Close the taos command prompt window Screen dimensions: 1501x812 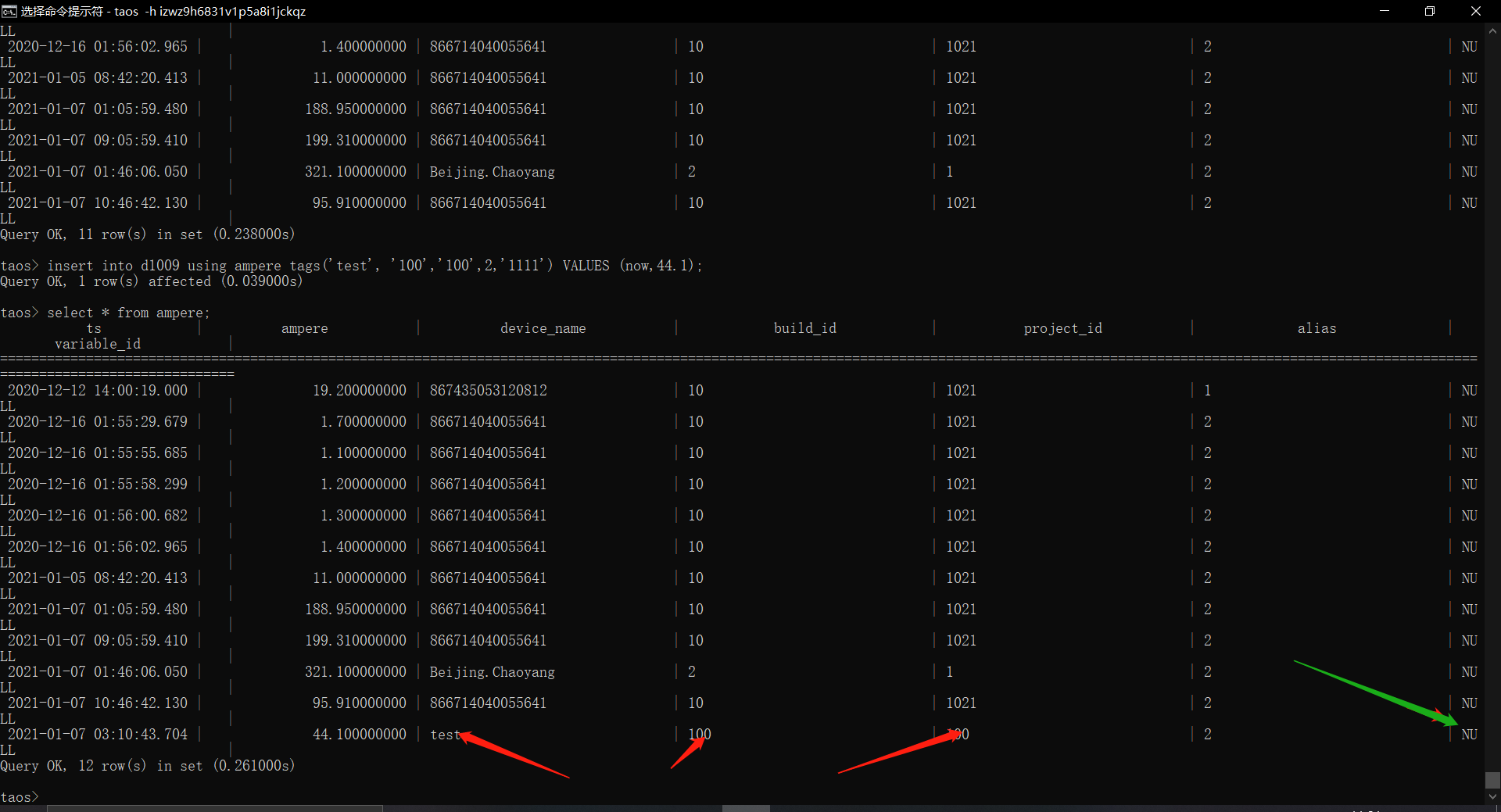pyautogui.click(x=1476, y=11)
